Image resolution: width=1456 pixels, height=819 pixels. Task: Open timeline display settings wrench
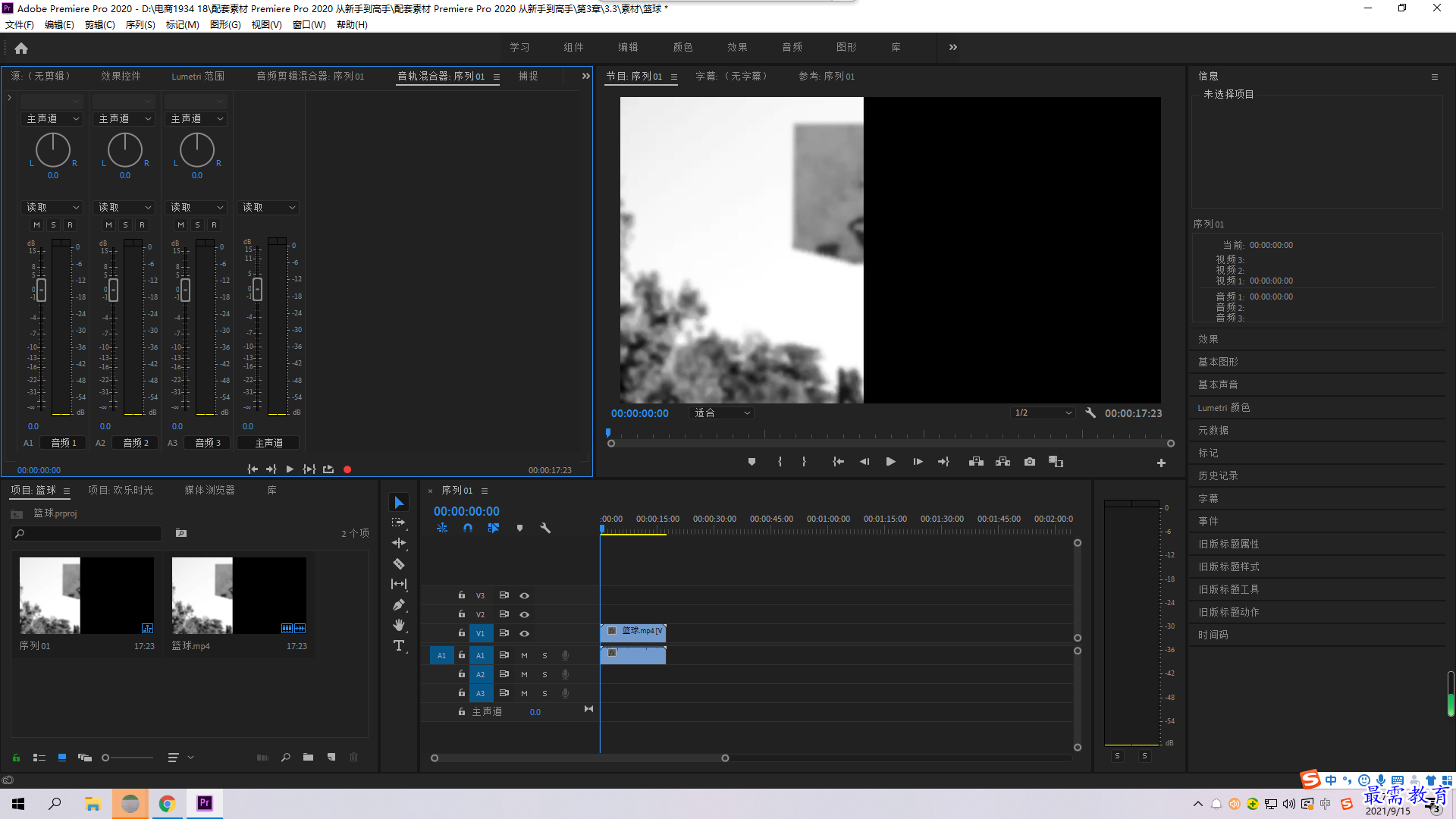tap(545, 528)
